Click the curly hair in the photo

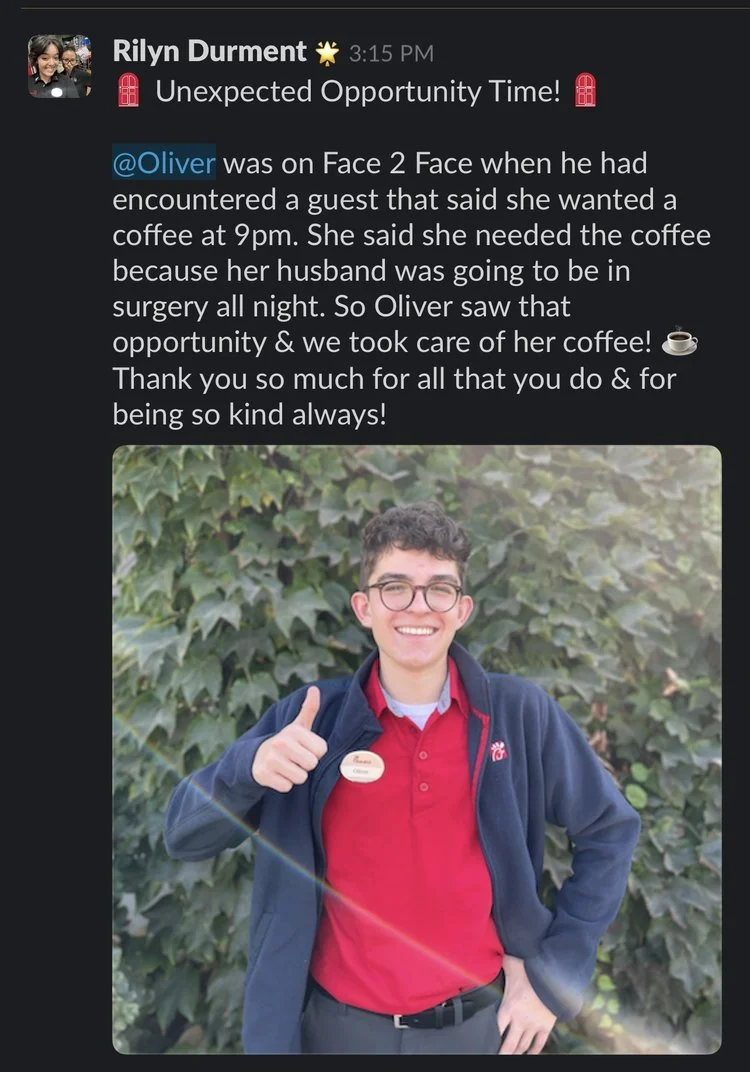[x=416, y=535]
